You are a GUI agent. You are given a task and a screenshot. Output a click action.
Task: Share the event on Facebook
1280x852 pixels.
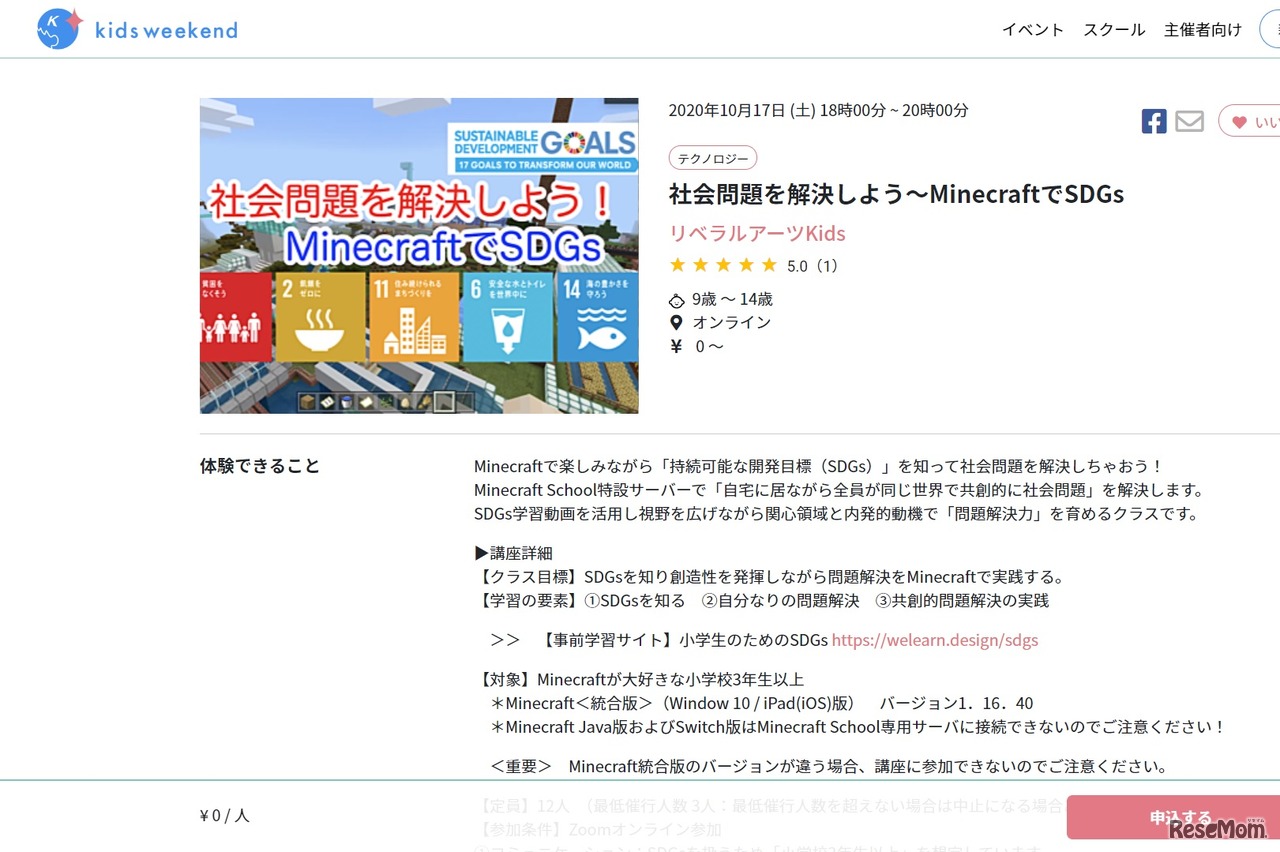pyautogui.click(x=1153, y=121)
